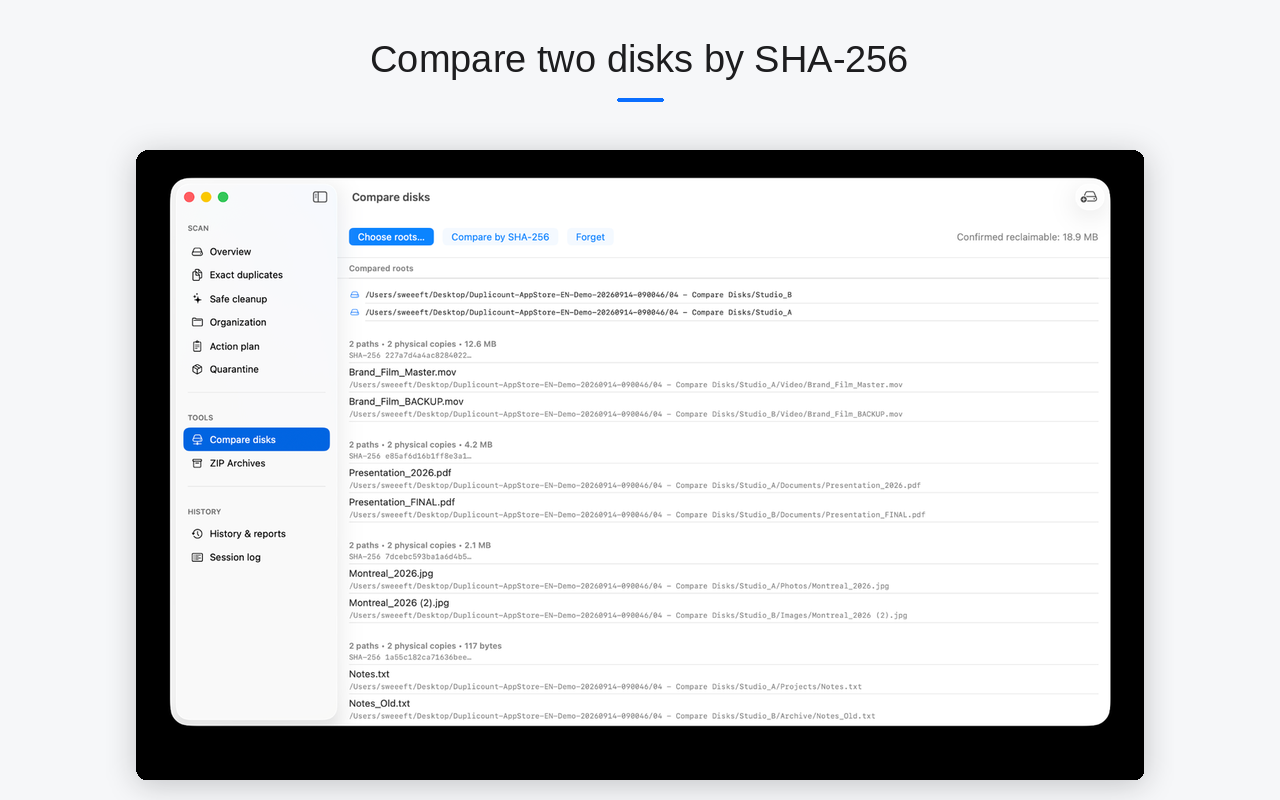Click the ZIP Archives box icon
Image resolution: width=1280 pixels, height=800 pixels.
tap(197, 463)
